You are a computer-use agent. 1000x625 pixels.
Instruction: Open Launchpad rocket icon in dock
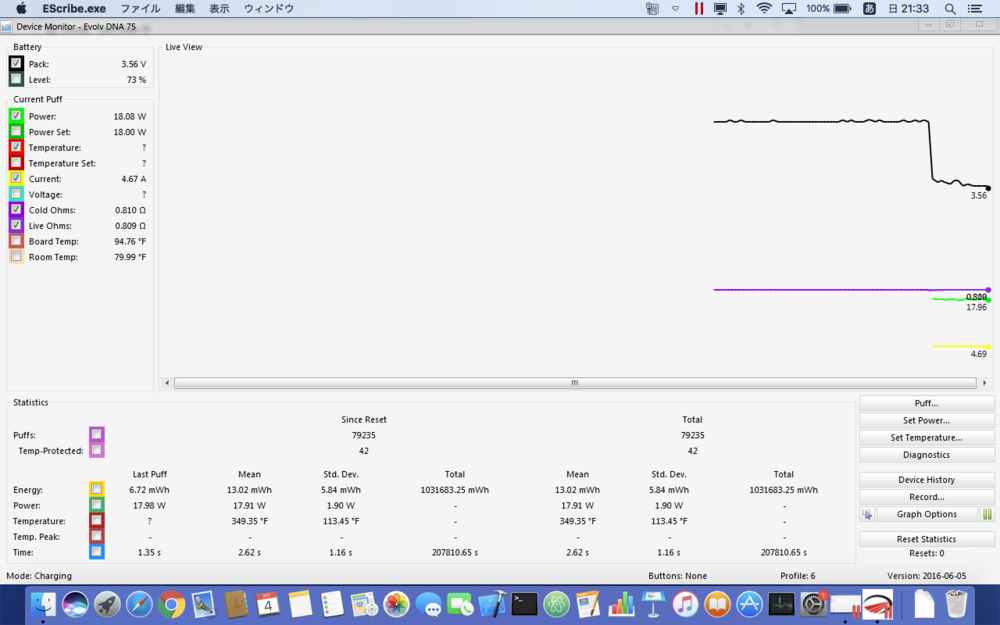107,603
